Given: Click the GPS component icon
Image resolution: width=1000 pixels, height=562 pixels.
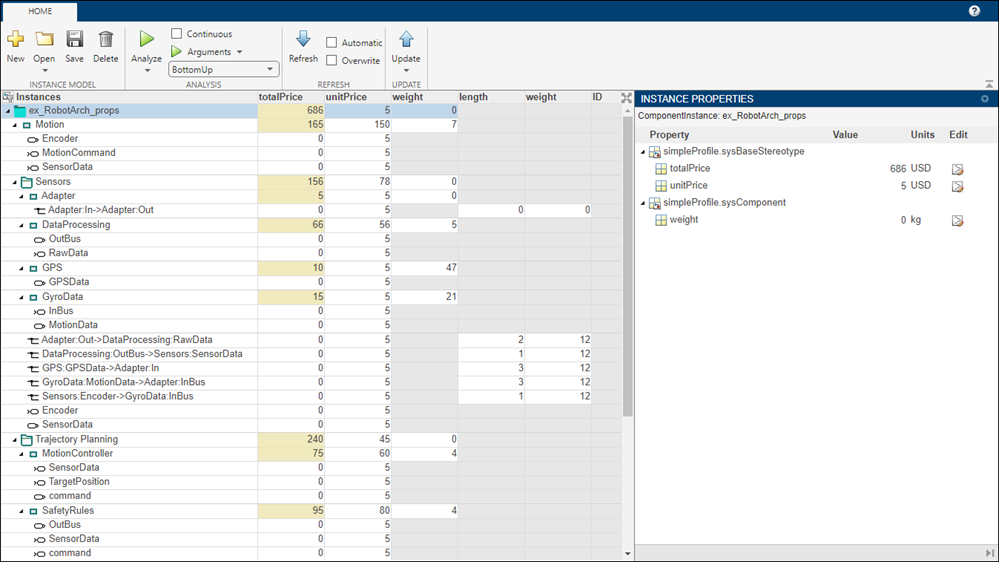Looking at the screenshot, I should click(x=34, y=269).
